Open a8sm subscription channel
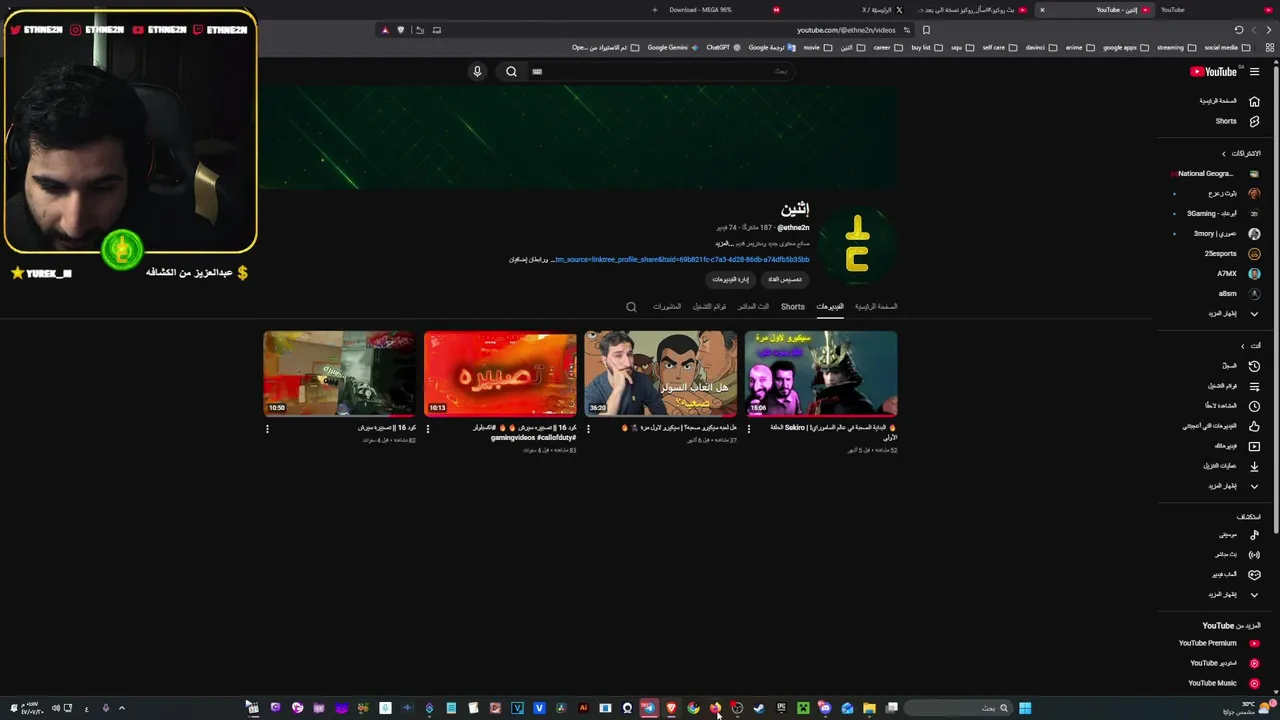The height and width of the screenshot is (720, 1280). [x=1217, y=293]
